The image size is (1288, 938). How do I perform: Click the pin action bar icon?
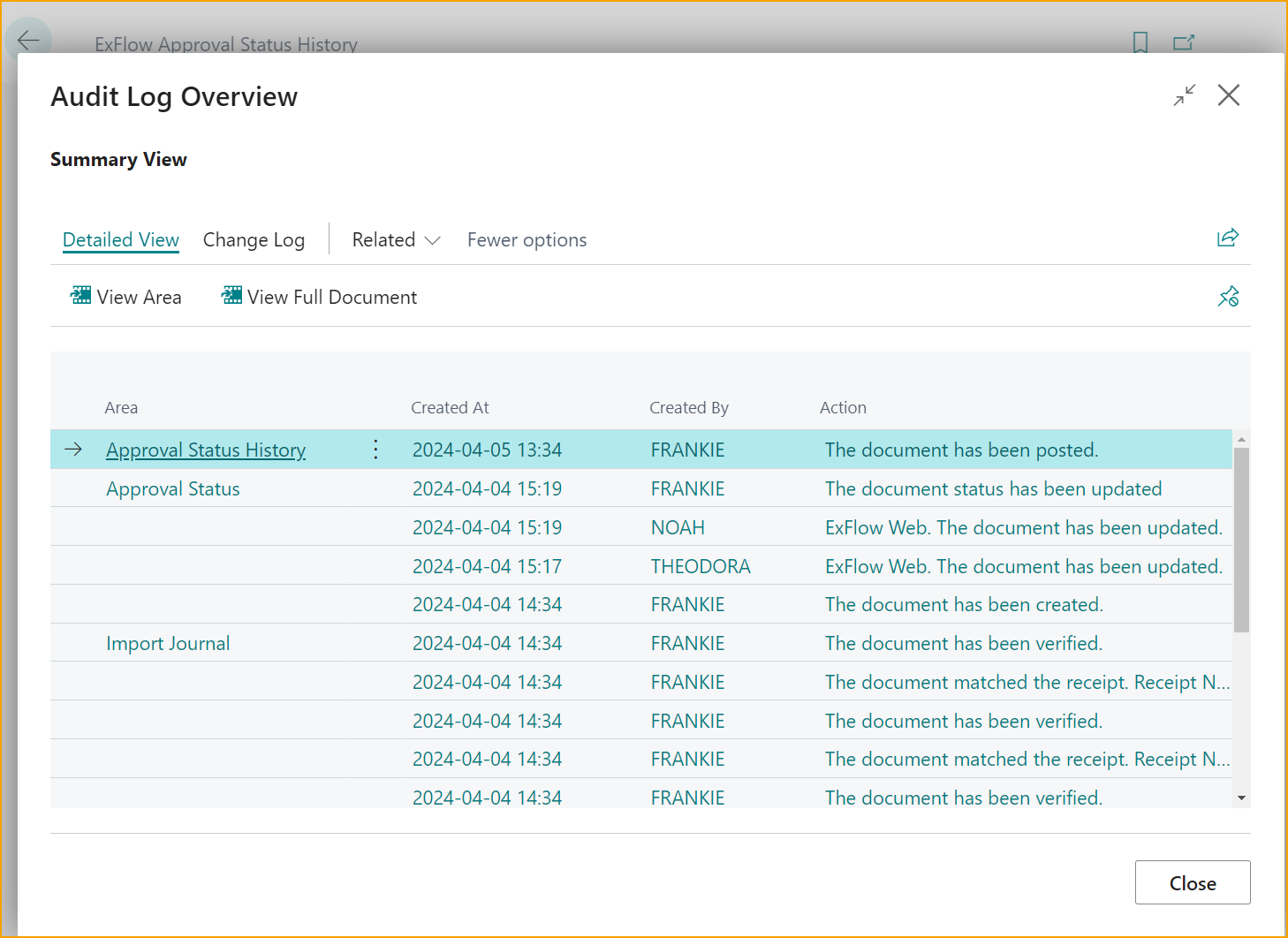(x=1228, y=297)
